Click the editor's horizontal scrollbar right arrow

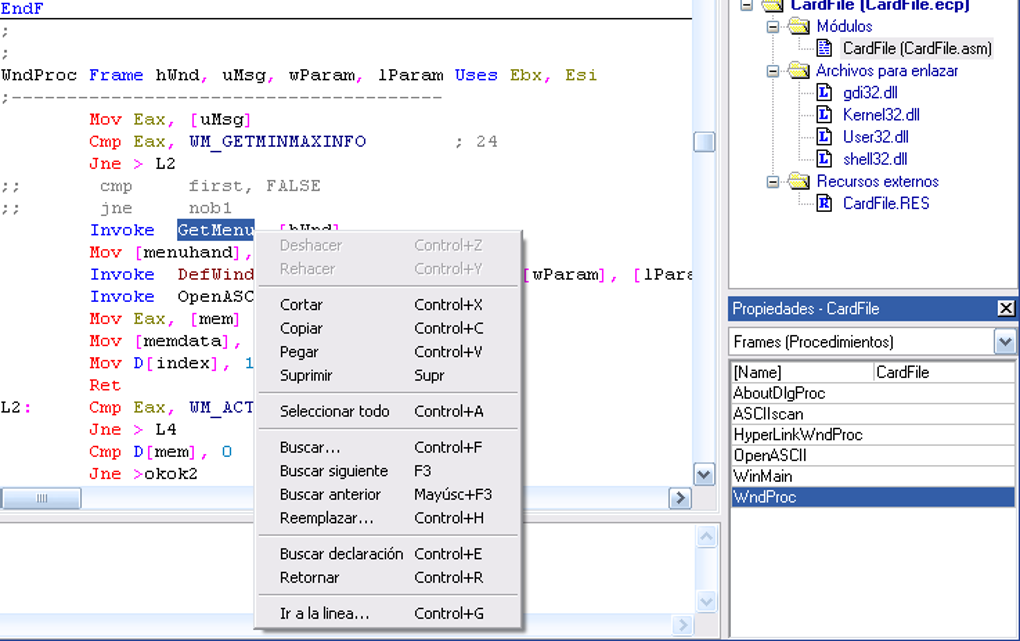point(681,498)
